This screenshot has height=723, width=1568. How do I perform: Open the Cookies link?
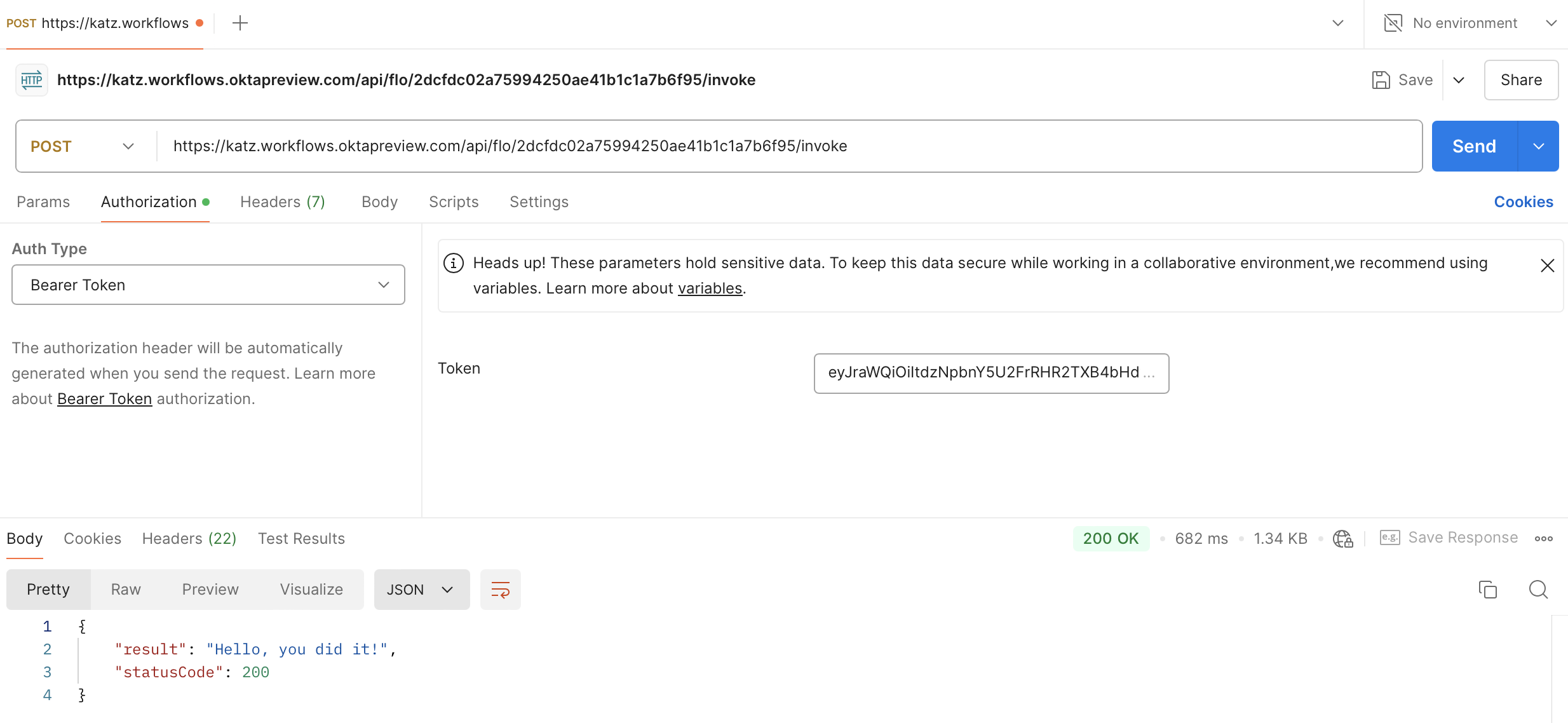coord(1523,202)
